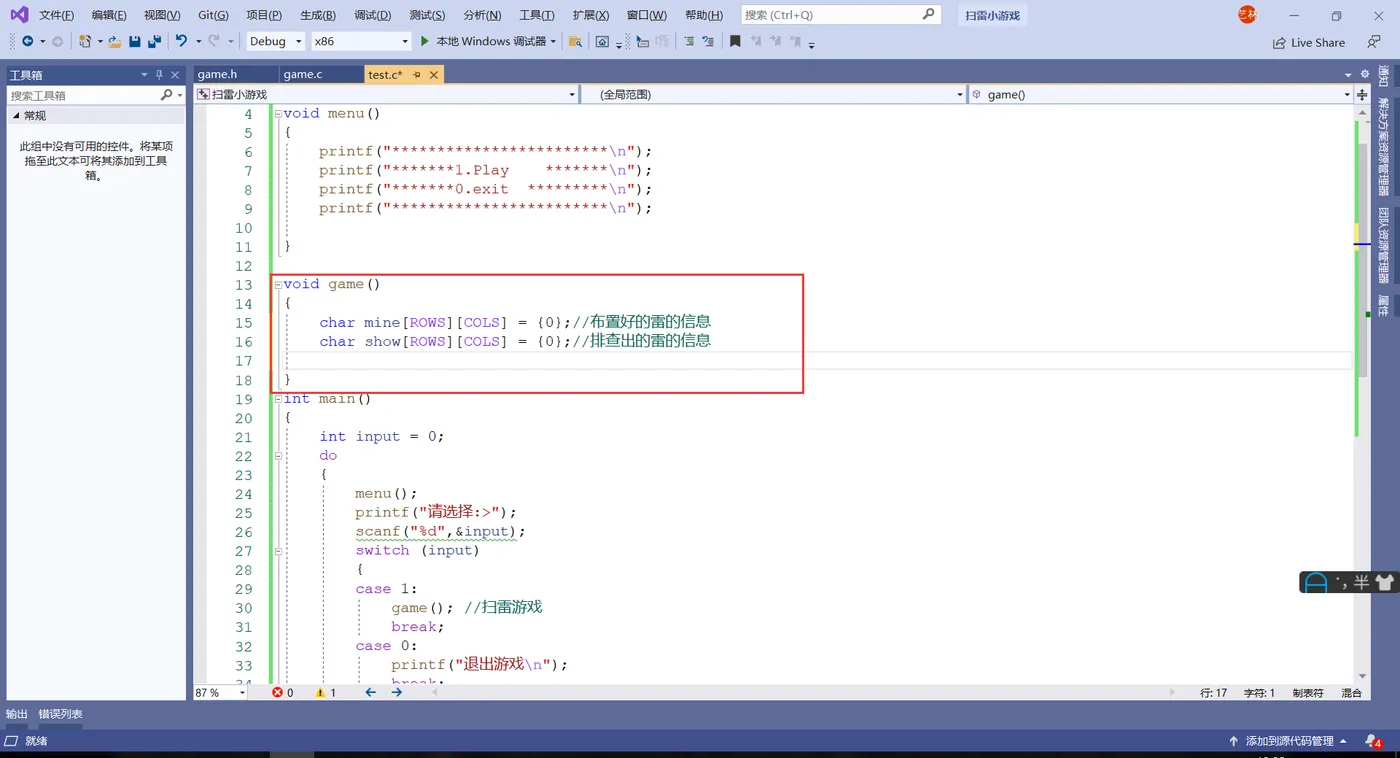
Task: Go to the next issue with the right arrow
Action: [x=397, y=692]
